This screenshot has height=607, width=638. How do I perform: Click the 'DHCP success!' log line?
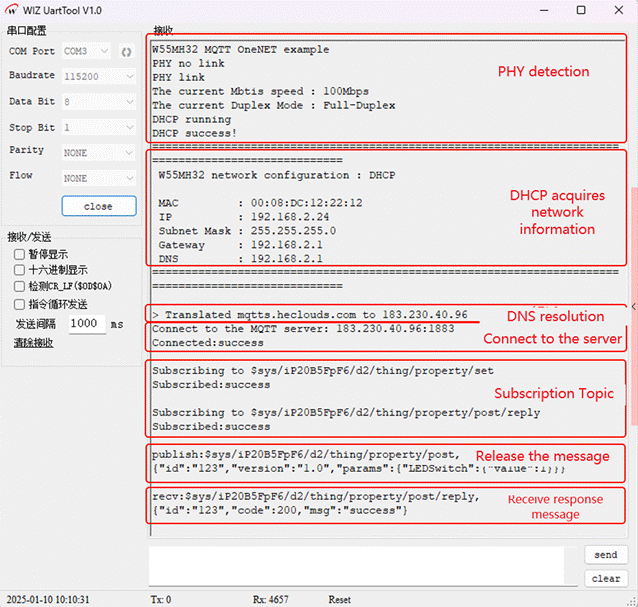(x=194, y=133)
